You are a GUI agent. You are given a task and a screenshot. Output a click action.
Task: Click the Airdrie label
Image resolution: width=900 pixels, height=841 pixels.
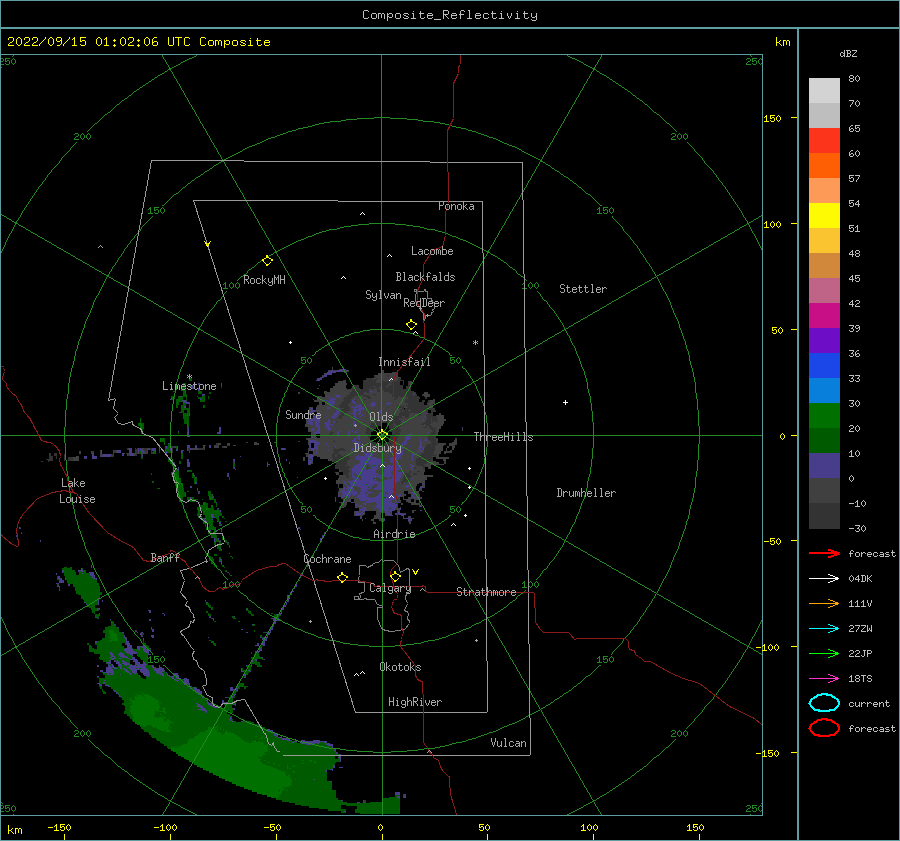(394, 534)
